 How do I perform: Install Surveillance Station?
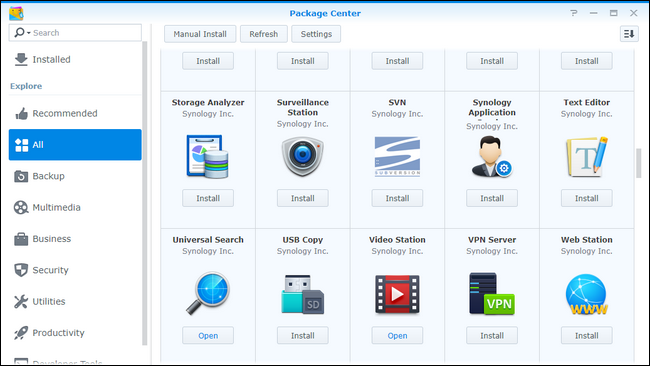tap(303, 198)
